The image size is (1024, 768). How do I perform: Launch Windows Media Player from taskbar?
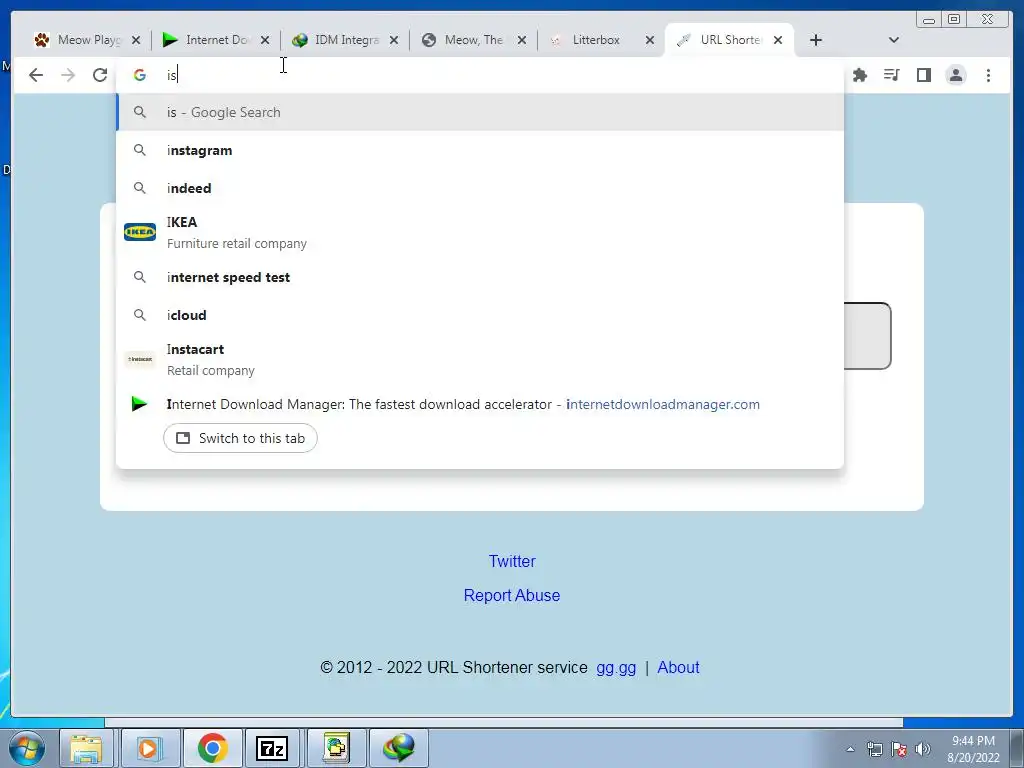(x=149, y=748)
